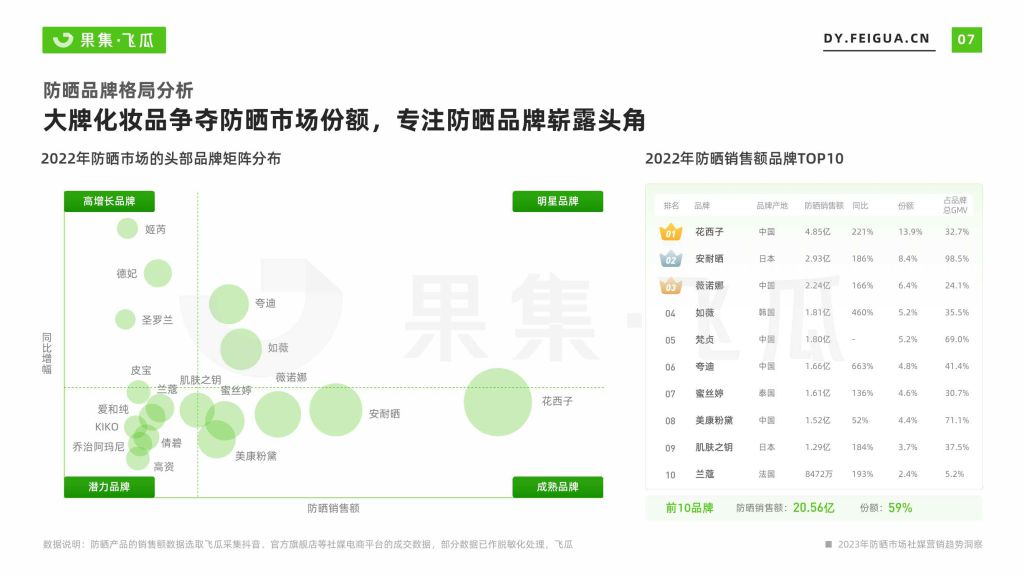
Task: Click the 如薇 bubble in the matrix chart
Action: click(x=241, y=349)
